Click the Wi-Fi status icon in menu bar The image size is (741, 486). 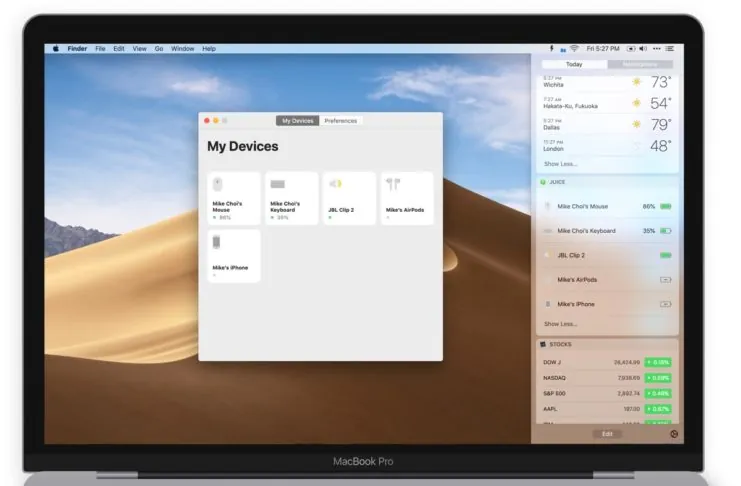pos(574,48)
